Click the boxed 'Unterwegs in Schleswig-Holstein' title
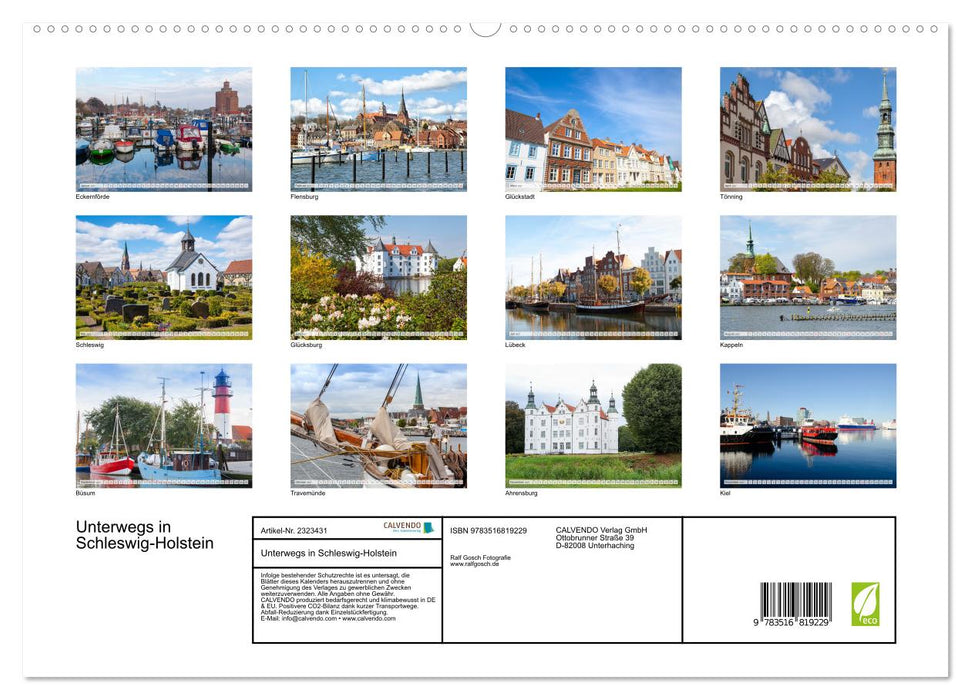The image size is (971, 700). pyautogui.click(x=329, y=553)
